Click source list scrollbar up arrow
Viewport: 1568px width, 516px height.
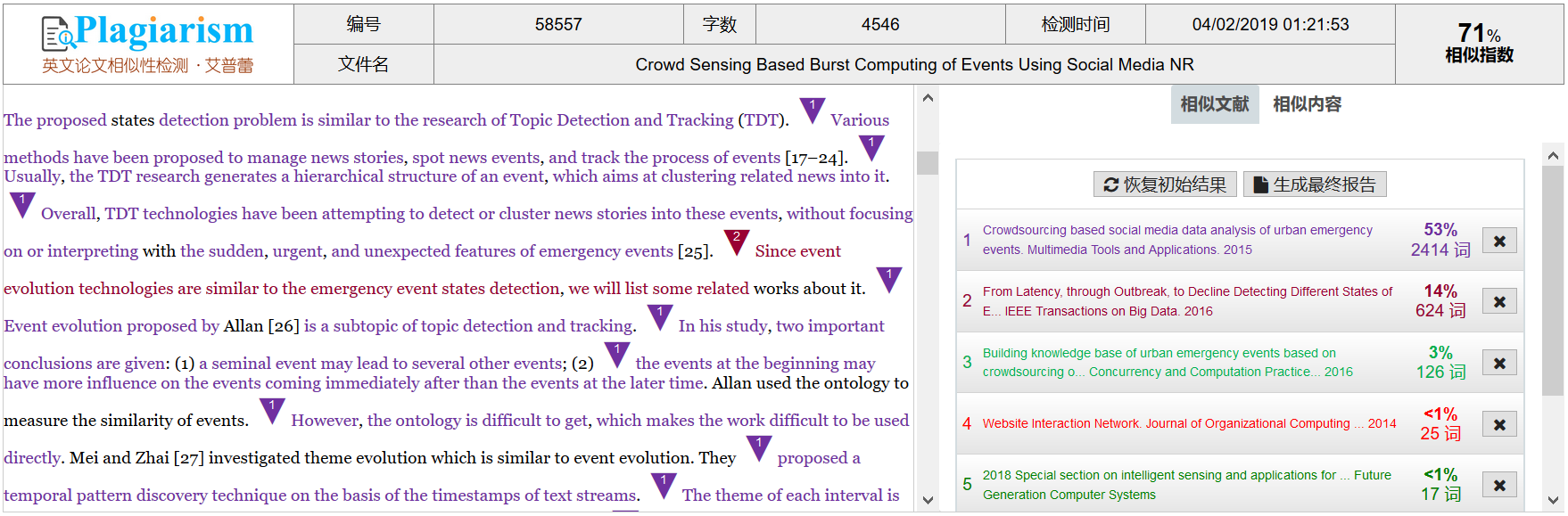pyautogui.click(x=1554, y=155)
